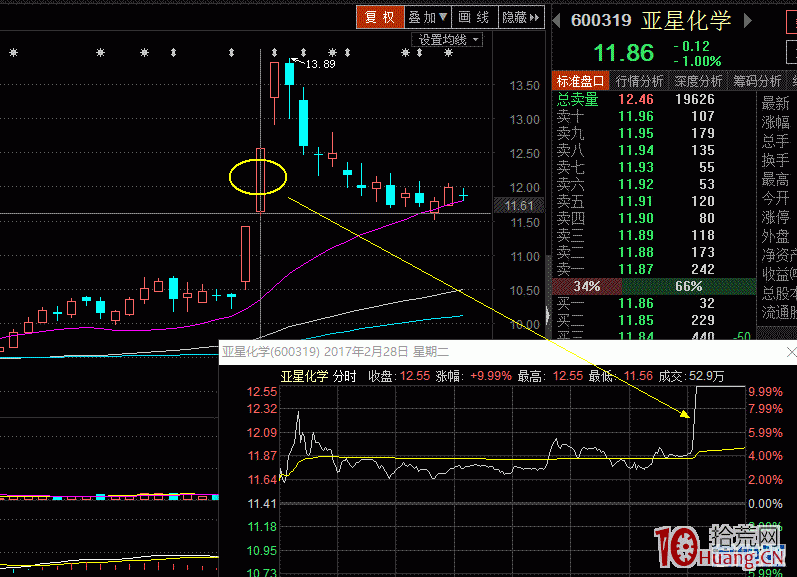The image size is (797, 577).
Task: Click the 涨停 label in side column
Action: click(x=775, y=217)
